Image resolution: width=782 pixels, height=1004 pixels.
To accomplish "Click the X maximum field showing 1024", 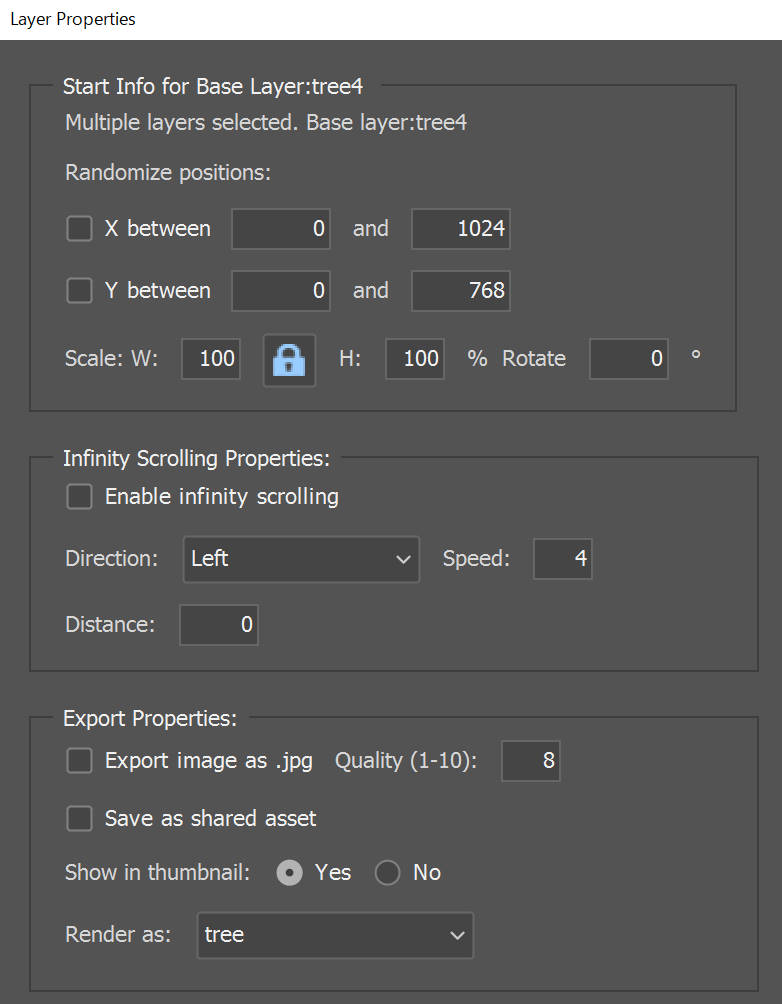I will click(461, 229).
